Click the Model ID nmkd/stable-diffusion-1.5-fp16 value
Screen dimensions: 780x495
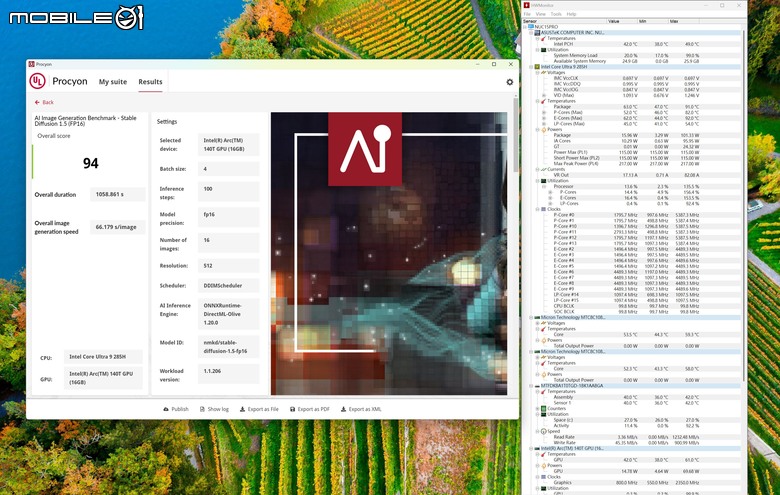pyautogui.click(x=228, y=347)
